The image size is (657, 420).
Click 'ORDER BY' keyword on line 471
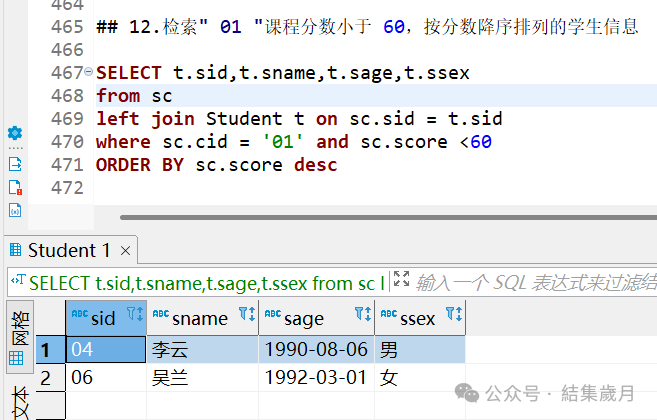click(x=140, y=165)
